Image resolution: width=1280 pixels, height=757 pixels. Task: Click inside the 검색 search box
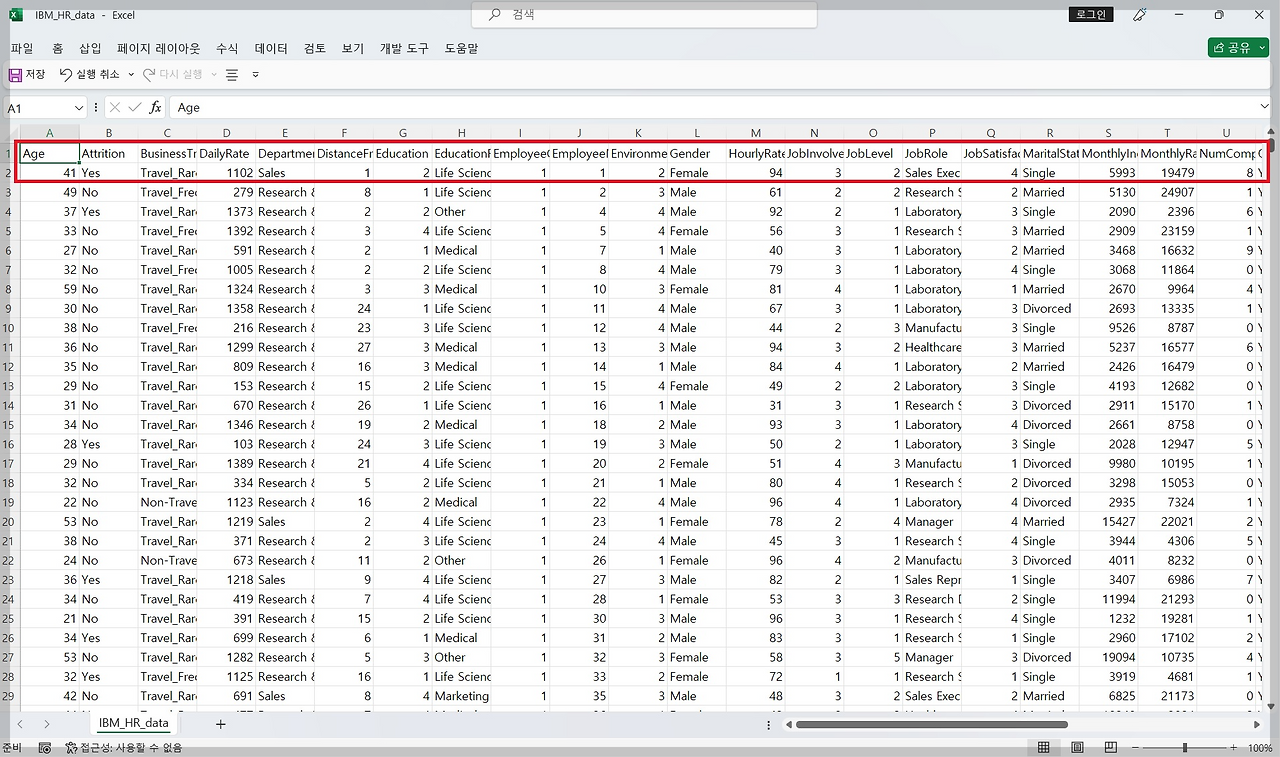click(x=644, y=15)
